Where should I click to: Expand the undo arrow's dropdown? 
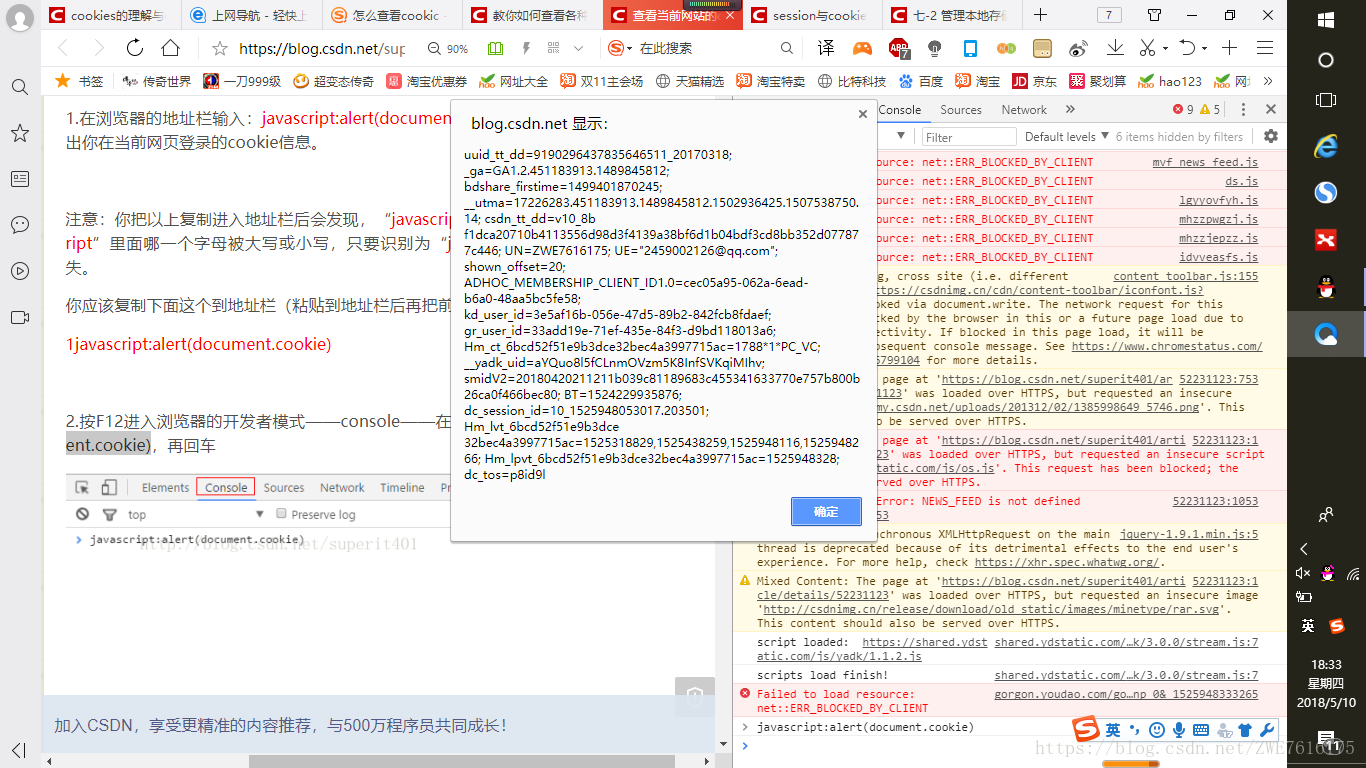tap(1206, 48)
